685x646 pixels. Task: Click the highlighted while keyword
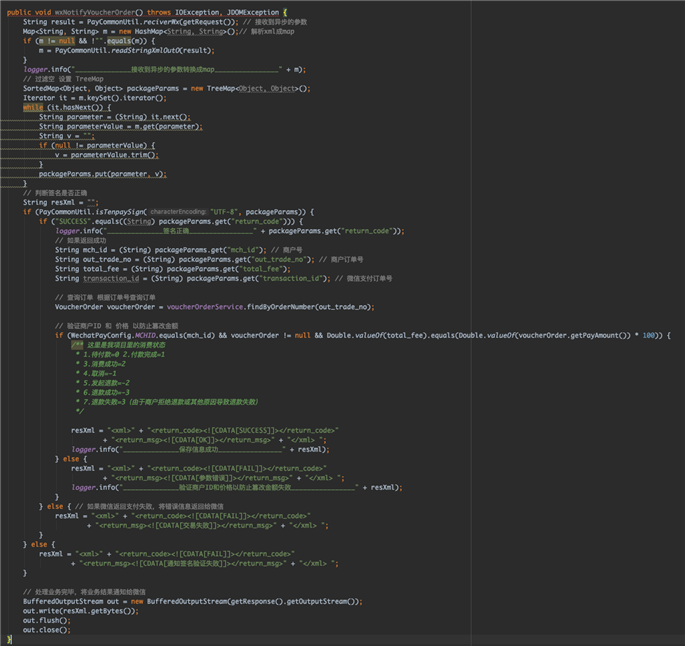(x=33, y=107)
